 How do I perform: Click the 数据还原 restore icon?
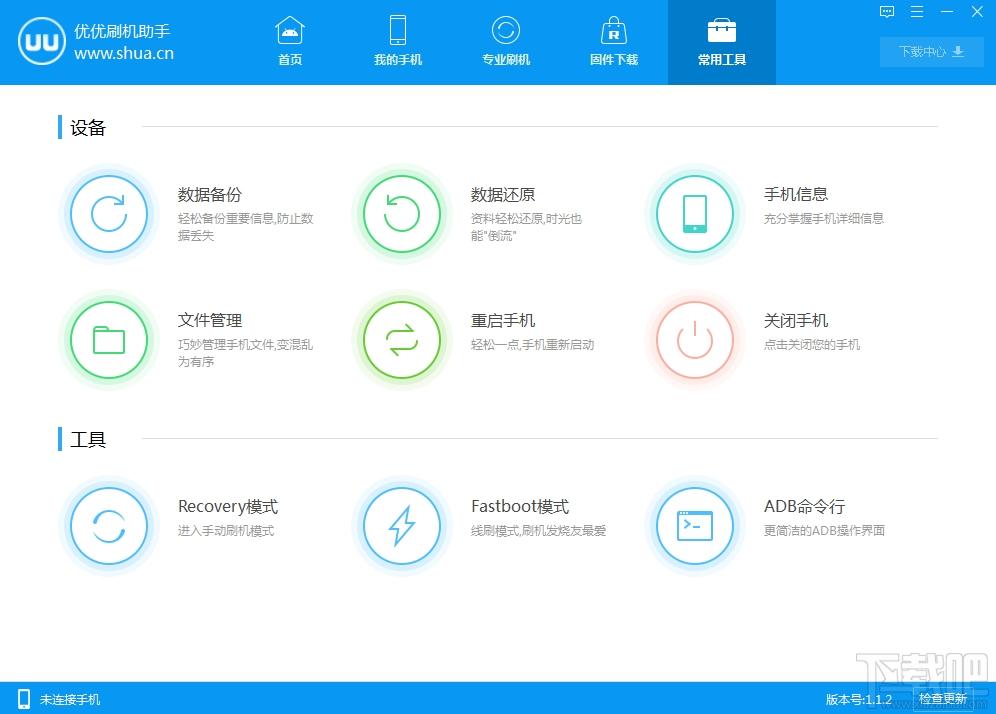[x=402, y=214]
